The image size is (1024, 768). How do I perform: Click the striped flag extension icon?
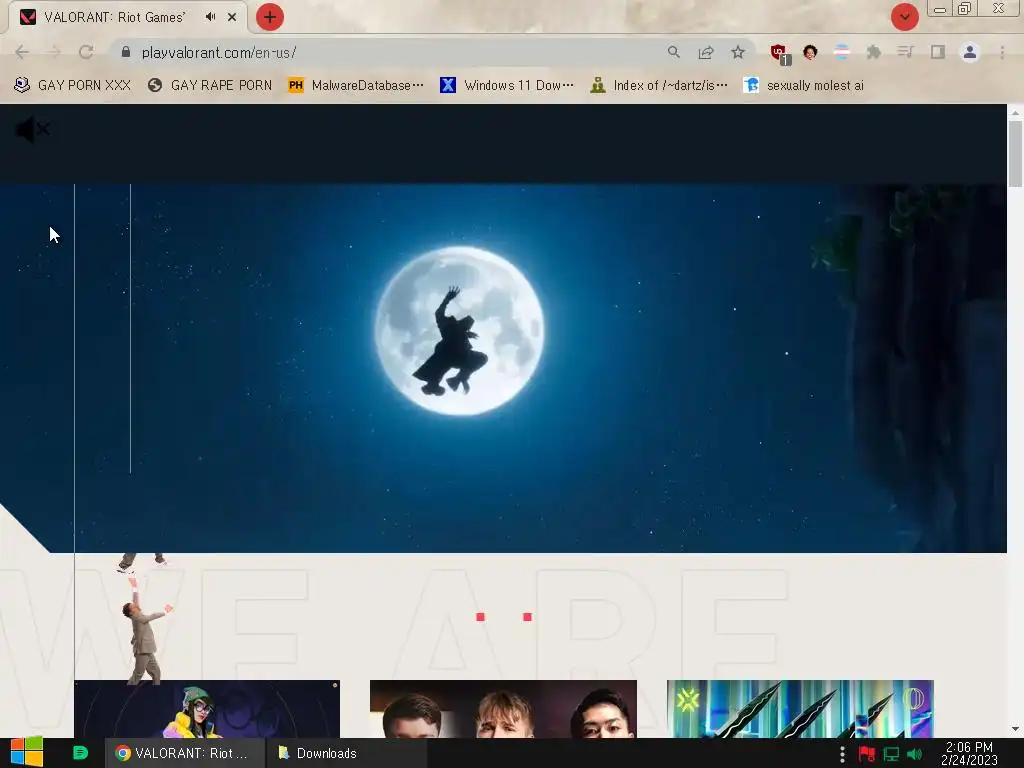[x=842, y=52]
